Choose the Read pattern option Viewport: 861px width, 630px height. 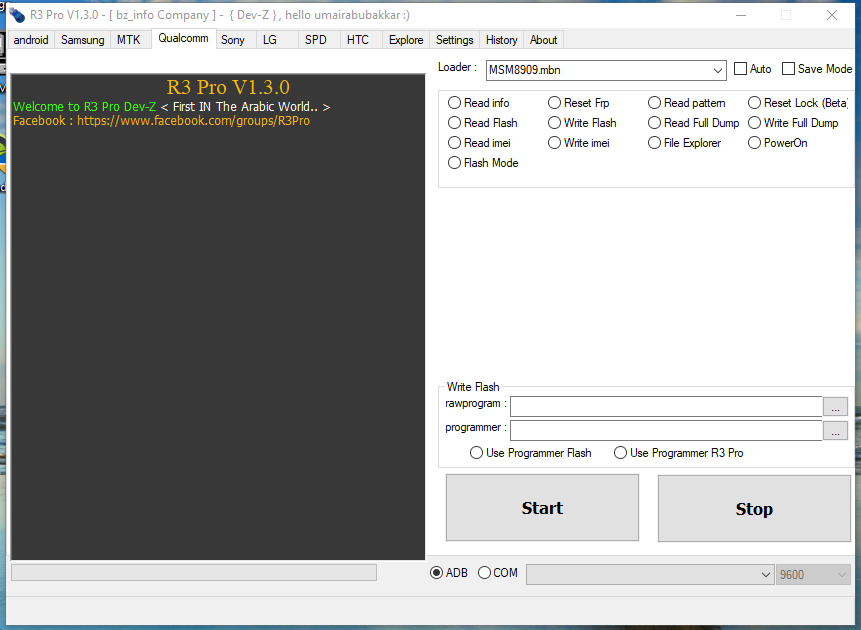pos(687,103)
